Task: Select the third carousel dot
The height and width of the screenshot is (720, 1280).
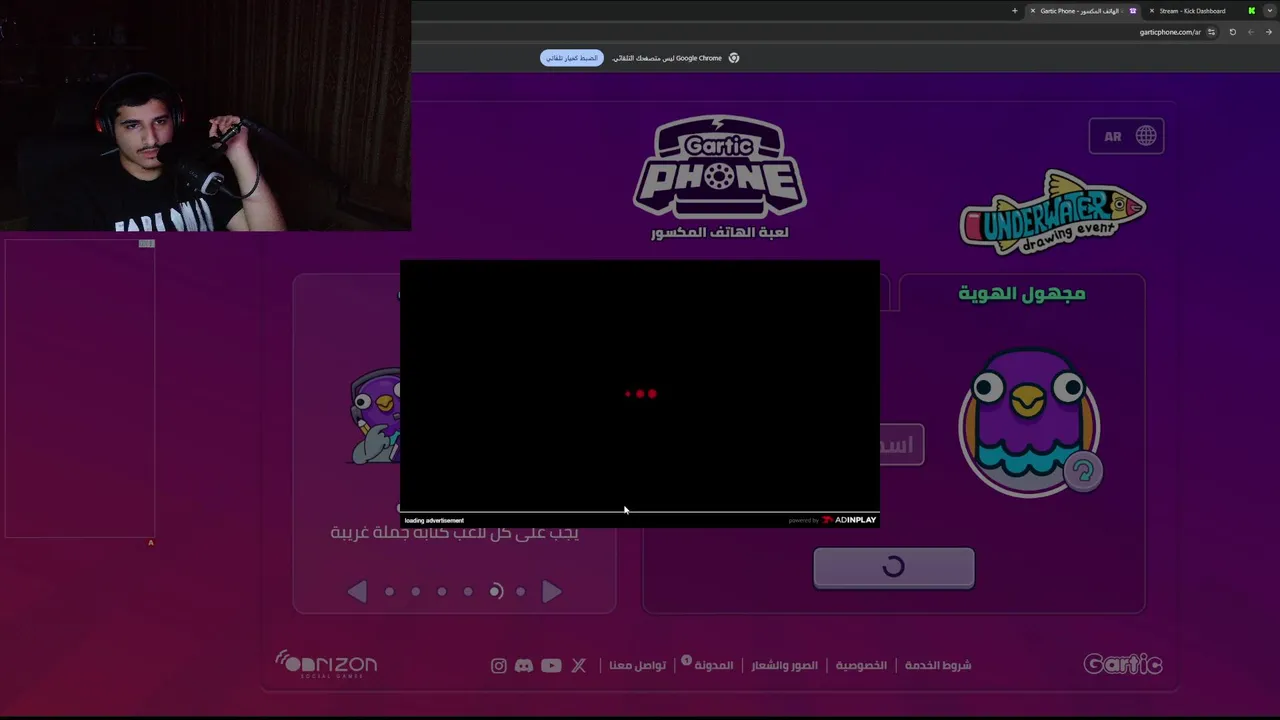Action: click(x=442, y=592)
